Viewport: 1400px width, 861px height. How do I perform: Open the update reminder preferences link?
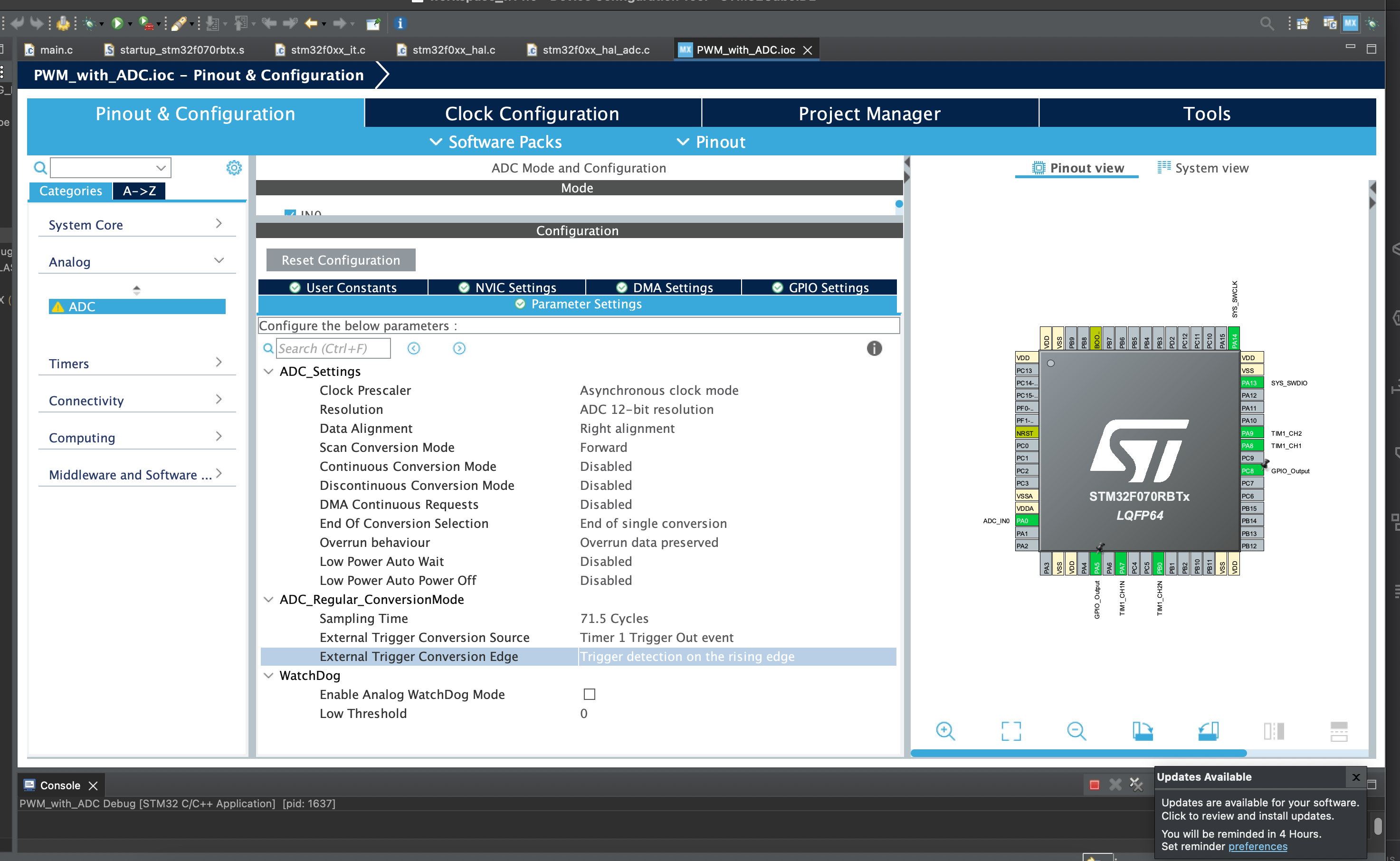pyautogui.click(x=1257, y=846)
